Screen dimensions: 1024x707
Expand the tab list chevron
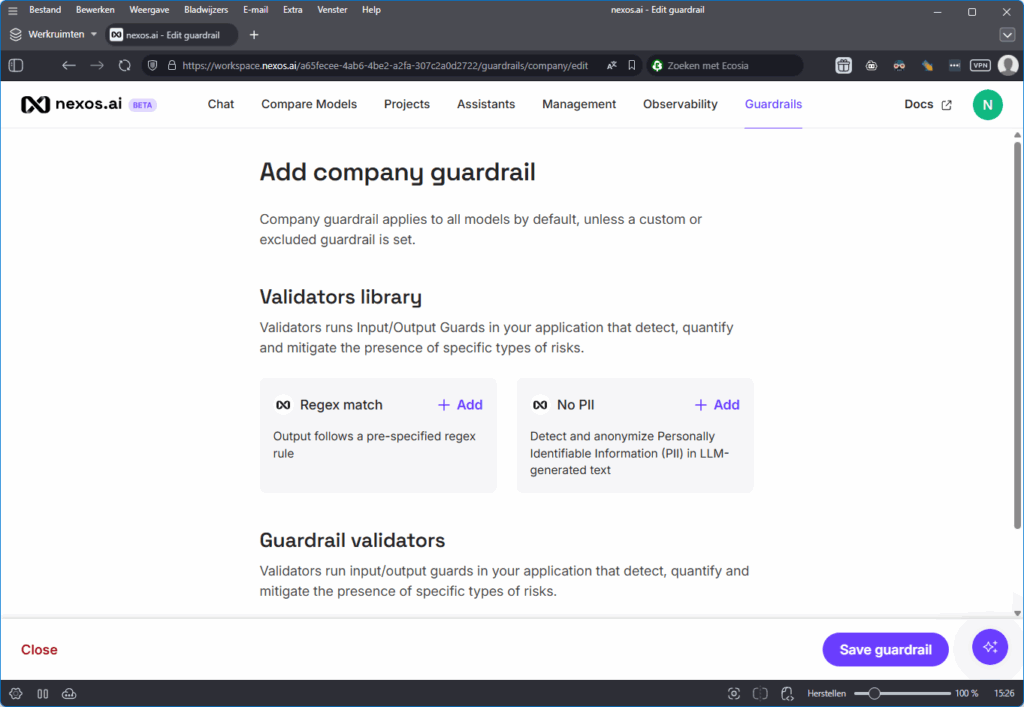coord(1007,35)
